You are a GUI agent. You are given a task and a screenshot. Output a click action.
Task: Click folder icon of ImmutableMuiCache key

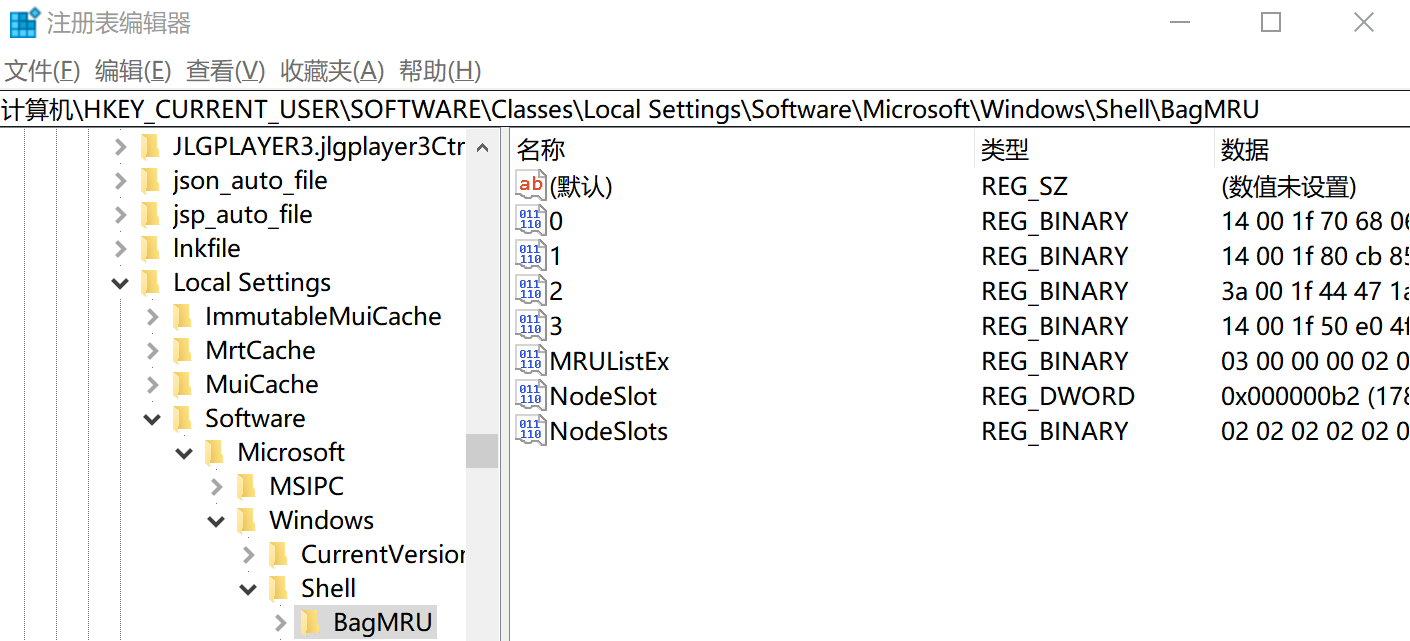[x=183, y=317]
